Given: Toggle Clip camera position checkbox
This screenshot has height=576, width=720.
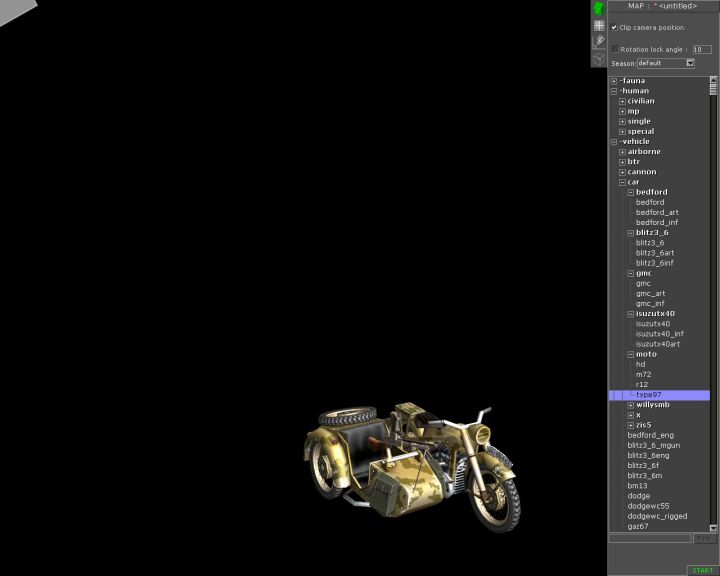Looking at the screenshot, I should coord(614,27).
